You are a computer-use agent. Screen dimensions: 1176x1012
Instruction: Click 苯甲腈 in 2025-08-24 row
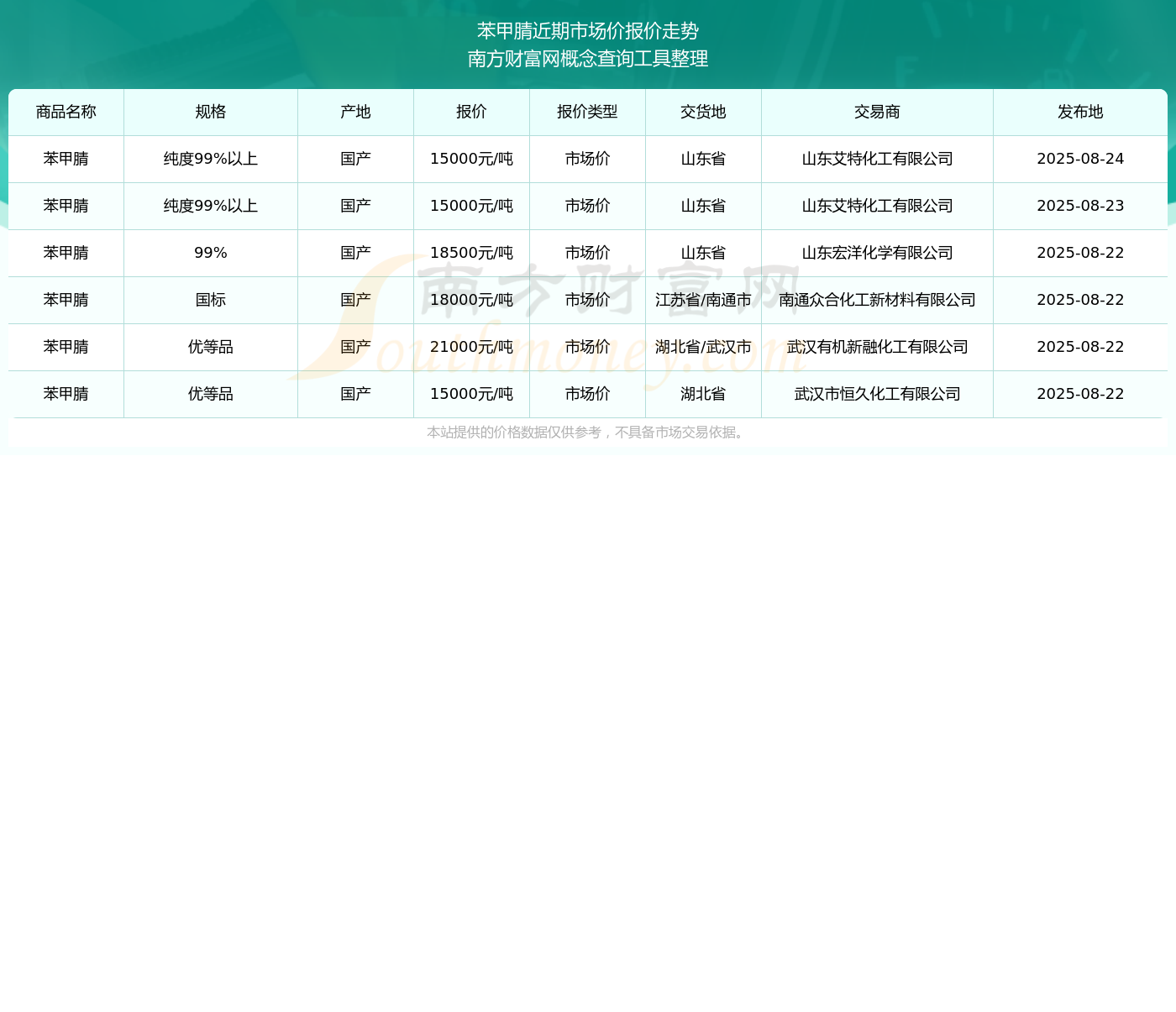click(66, 159)
